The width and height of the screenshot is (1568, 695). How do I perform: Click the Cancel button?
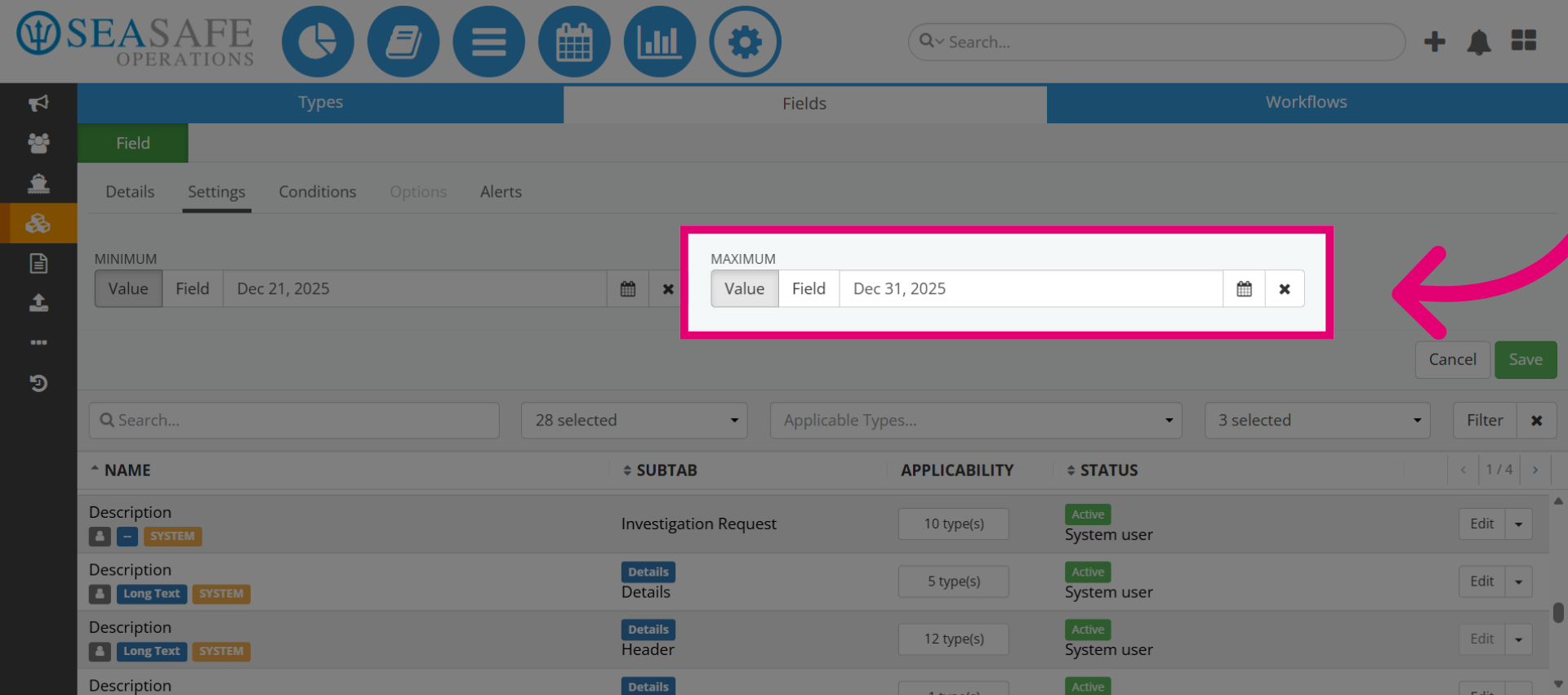coord(1452,360)
